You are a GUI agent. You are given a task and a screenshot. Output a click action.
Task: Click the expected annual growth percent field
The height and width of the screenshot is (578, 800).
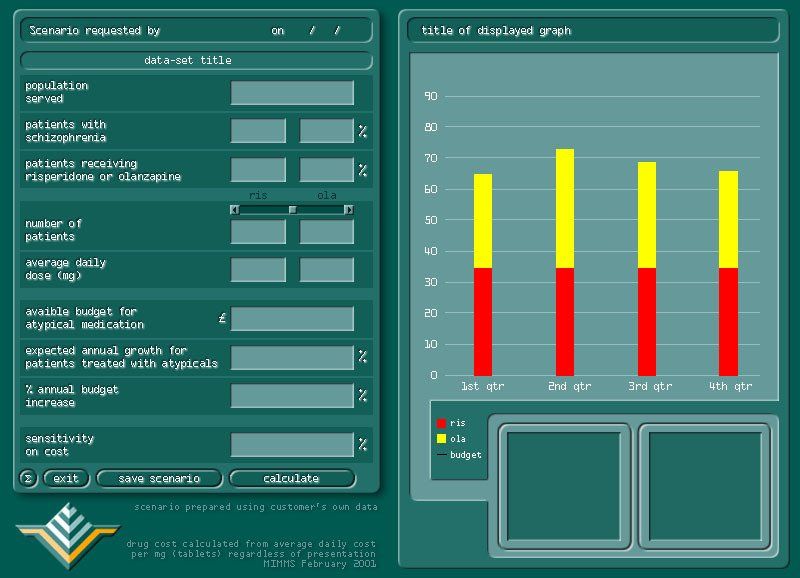tap(292, 357)
